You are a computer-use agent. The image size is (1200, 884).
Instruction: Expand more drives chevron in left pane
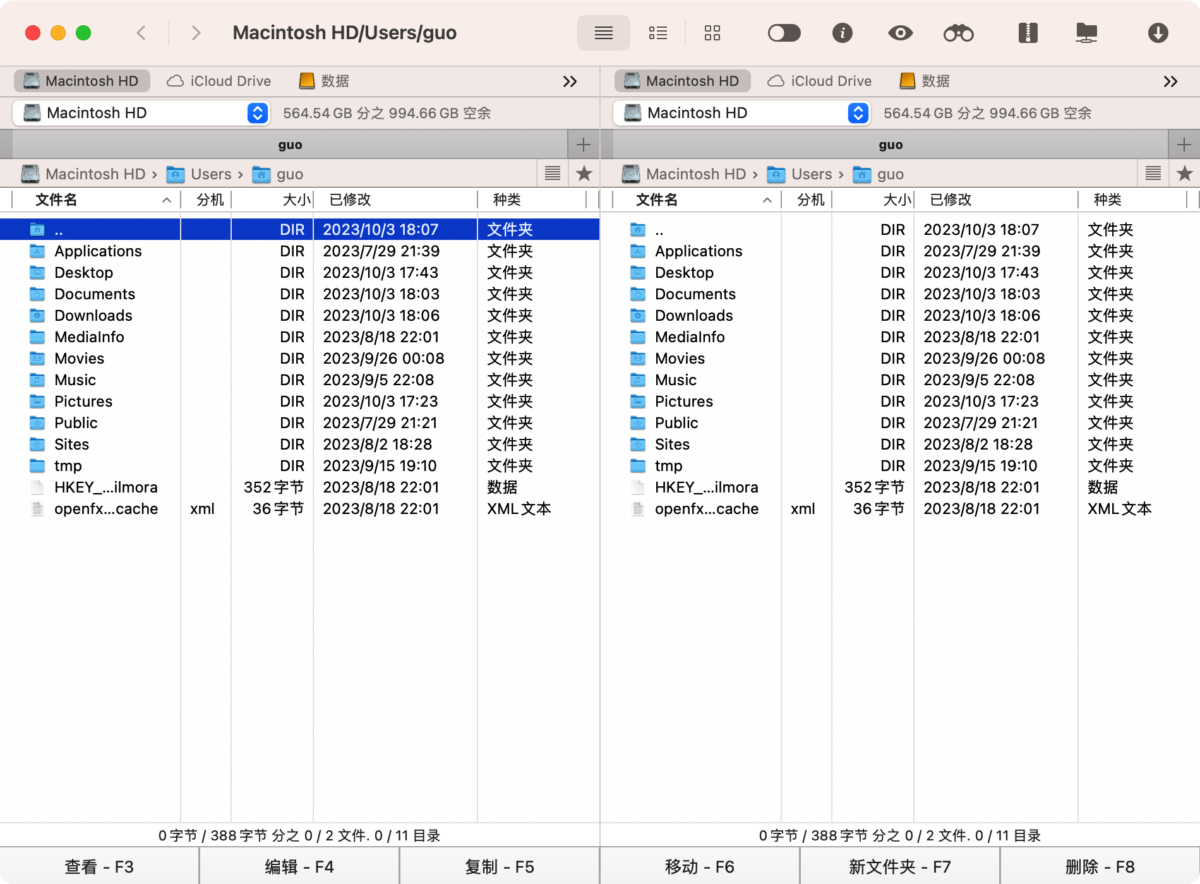click(570, 81)
